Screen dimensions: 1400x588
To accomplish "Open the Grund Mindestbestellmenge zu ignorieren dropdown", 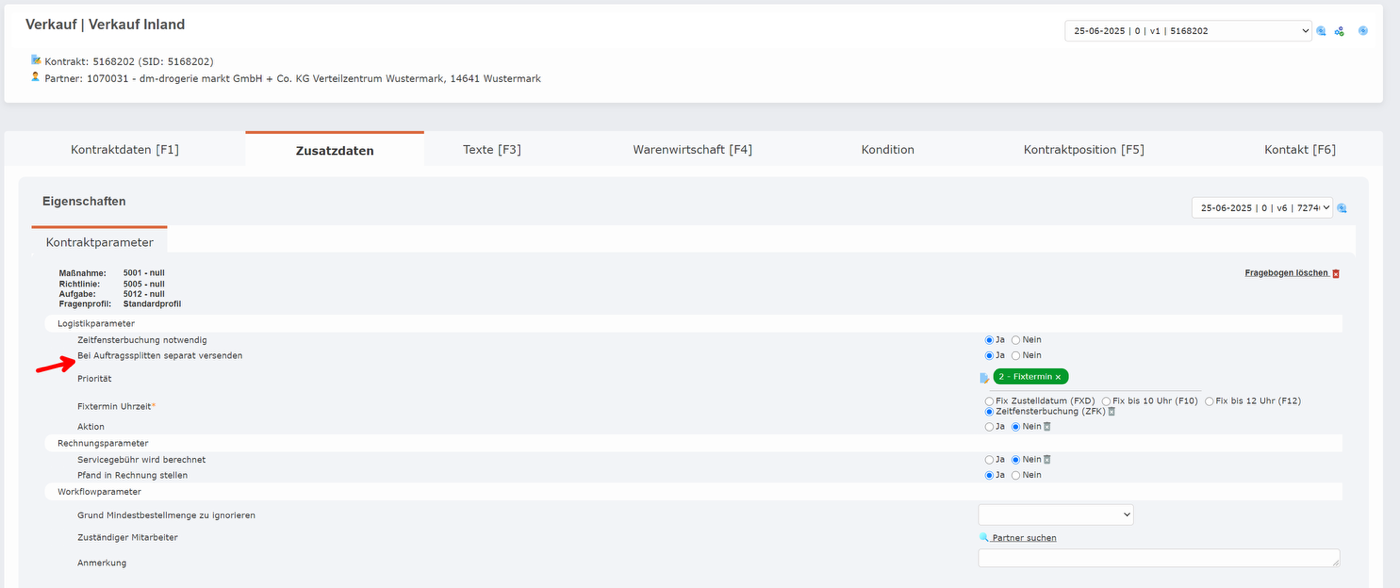I will coord(1055,515).
